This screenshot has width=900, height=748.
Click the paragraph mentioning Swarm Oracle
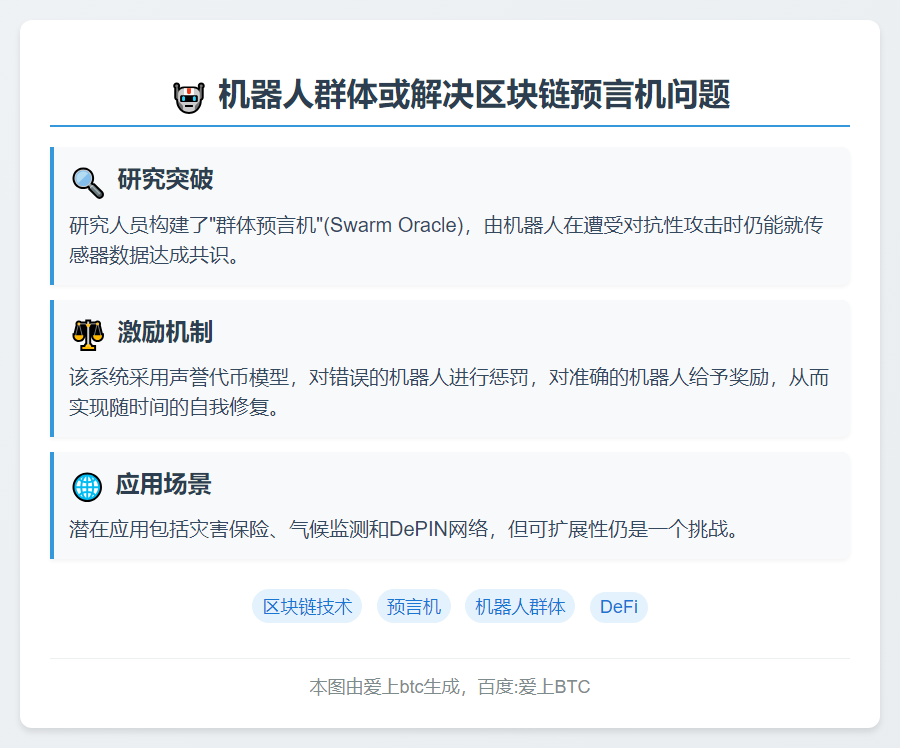point(446,240)
